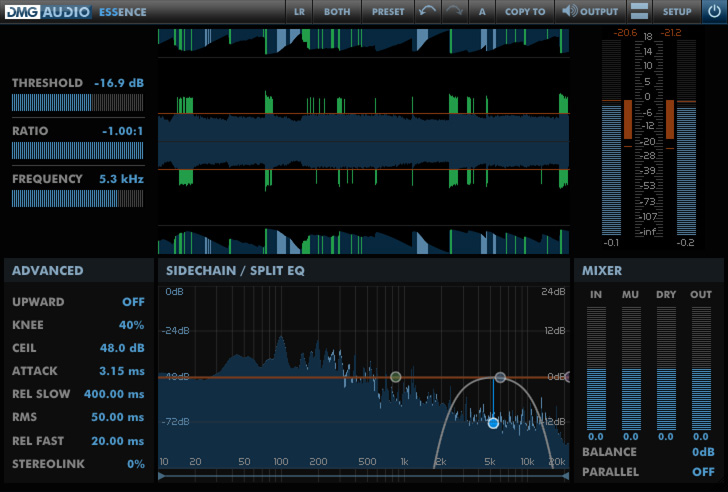The height and width of the screenshot is (492, 728).
Task: Click the DMG Audio logo
Action: tap(46, 12)
